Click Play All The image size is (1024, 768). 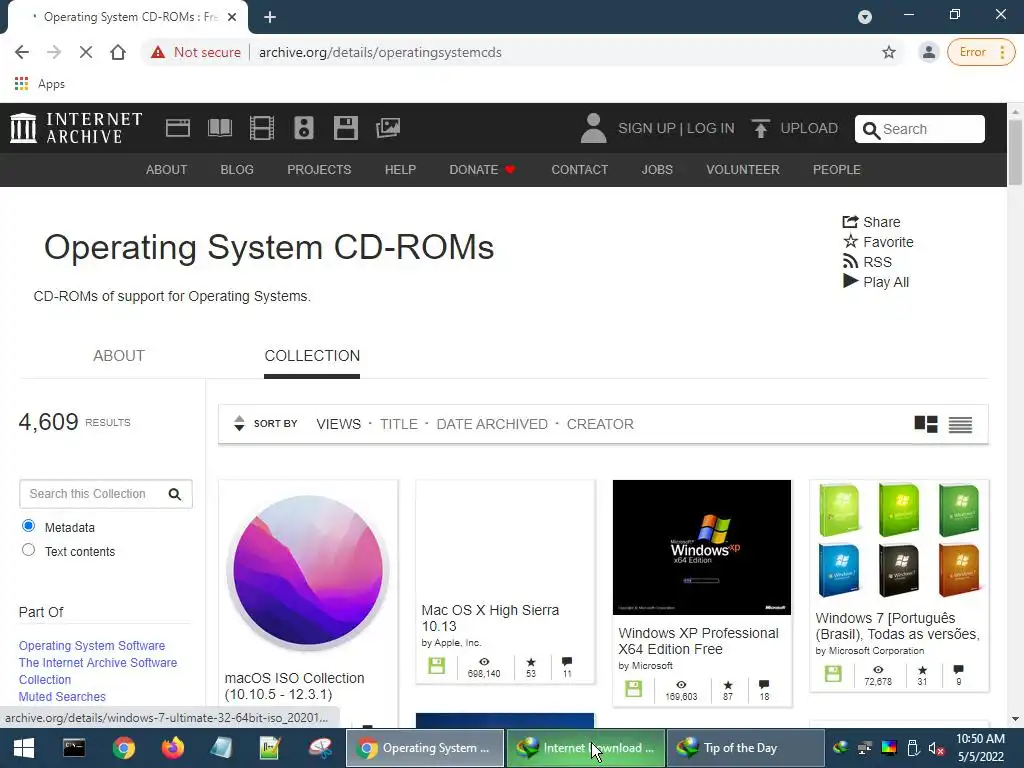pos(876,282)
